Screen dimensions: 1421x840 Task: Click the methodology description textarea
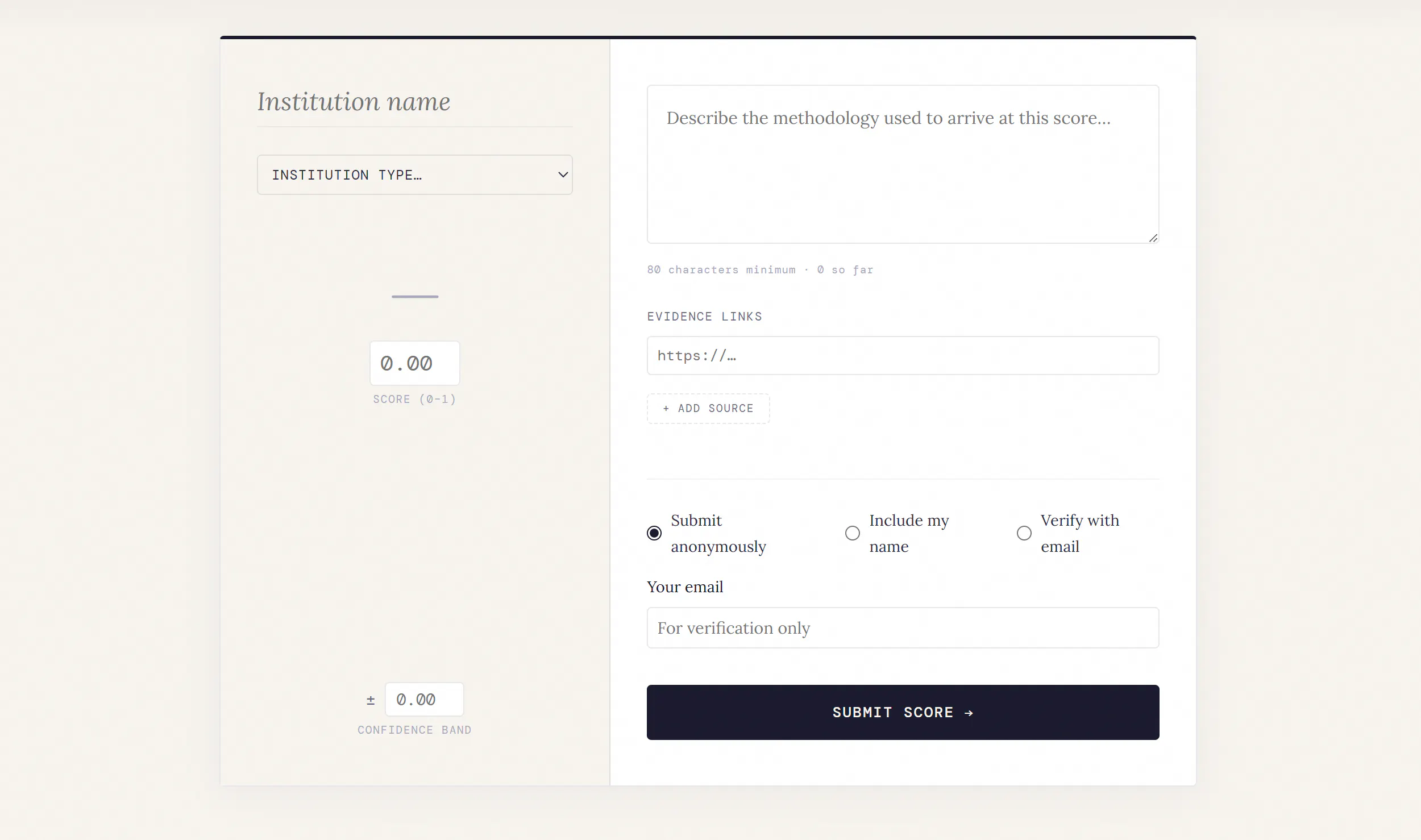(903, 164)
